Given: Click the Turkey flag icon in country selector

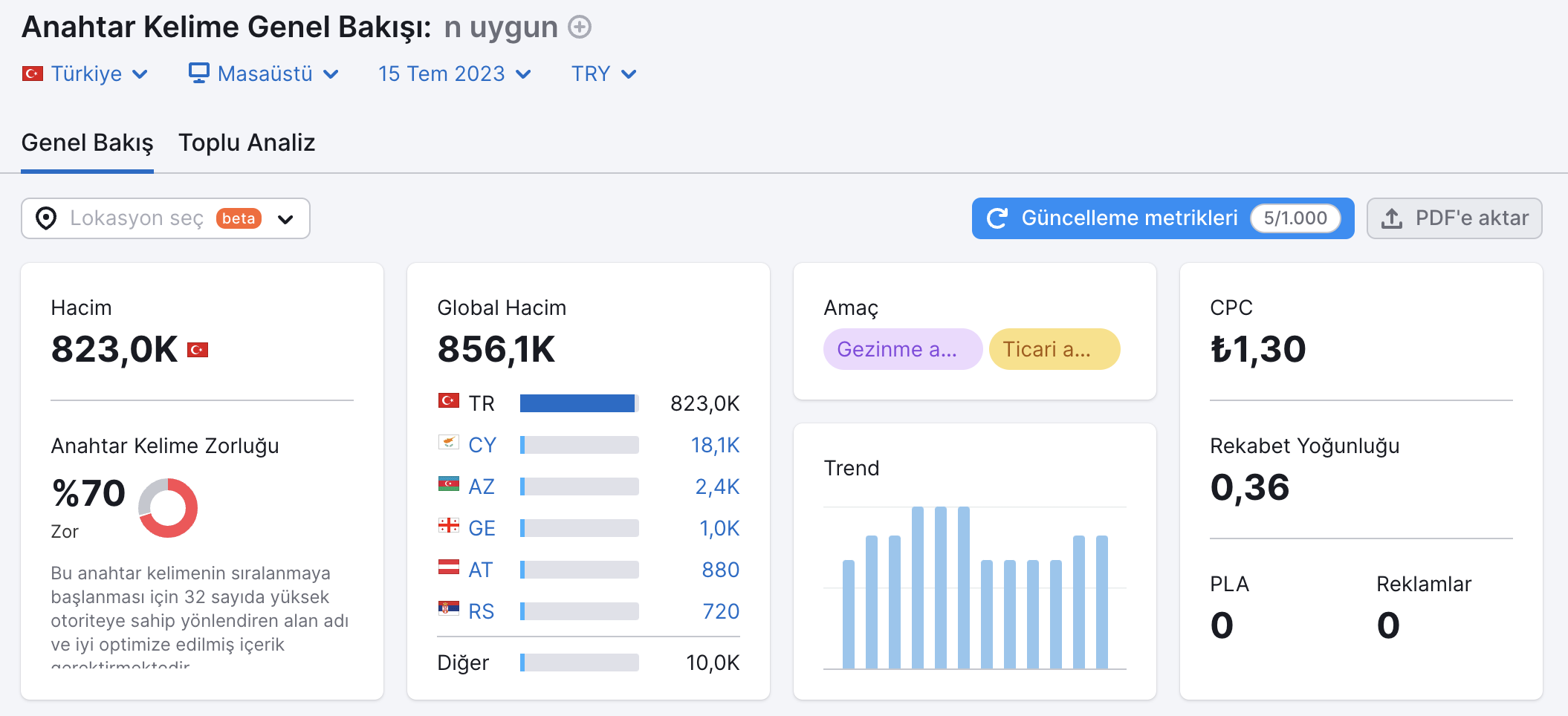Looking at the screenshot, I should coord(33,74).
